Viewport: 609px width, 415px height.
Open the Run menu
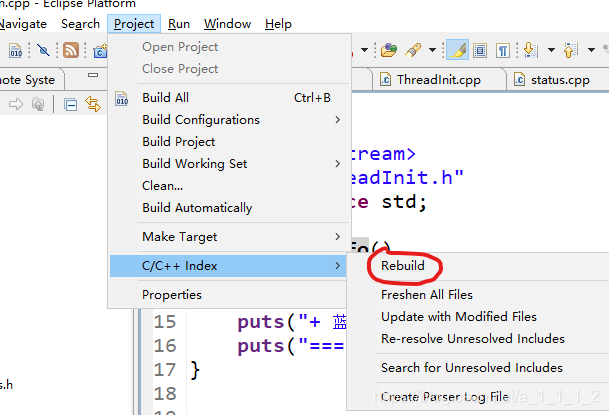click(179, 24)
